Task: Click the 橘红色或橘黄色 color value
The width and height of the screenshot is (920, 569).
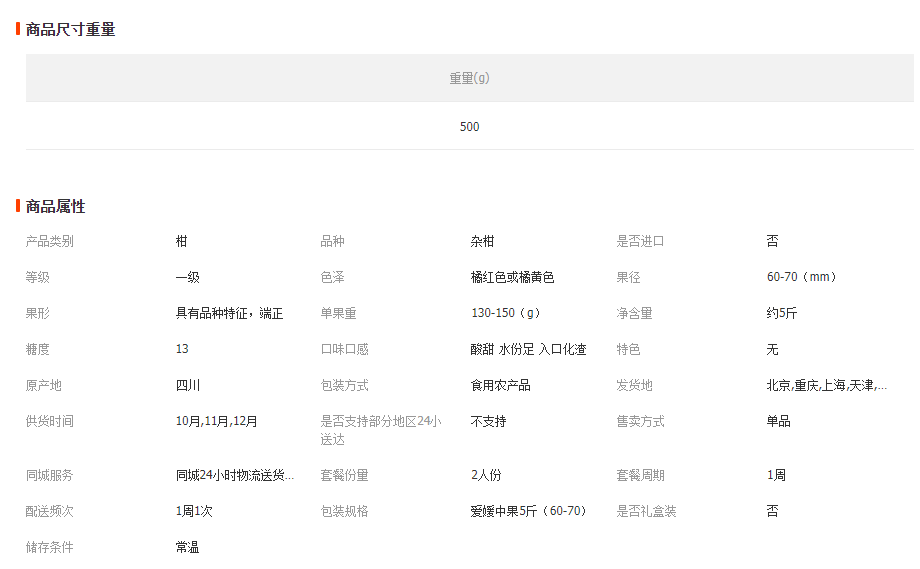Action: pyautogui.click(x=512, y=277)
